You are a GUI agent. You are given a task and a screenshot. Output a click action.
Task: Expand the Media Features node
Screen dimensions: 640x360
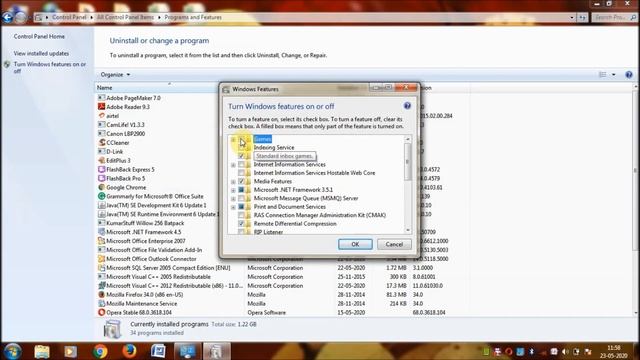[233, 182]
